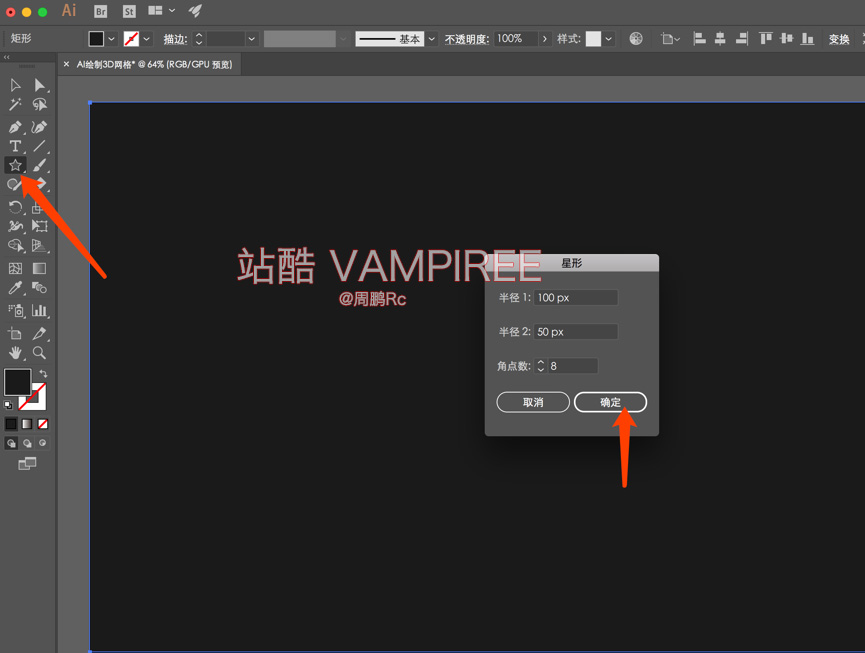The height and width of the screenshot is (653, 865).
Task: Choose the Perspective Grid tool
Action: 39,245
